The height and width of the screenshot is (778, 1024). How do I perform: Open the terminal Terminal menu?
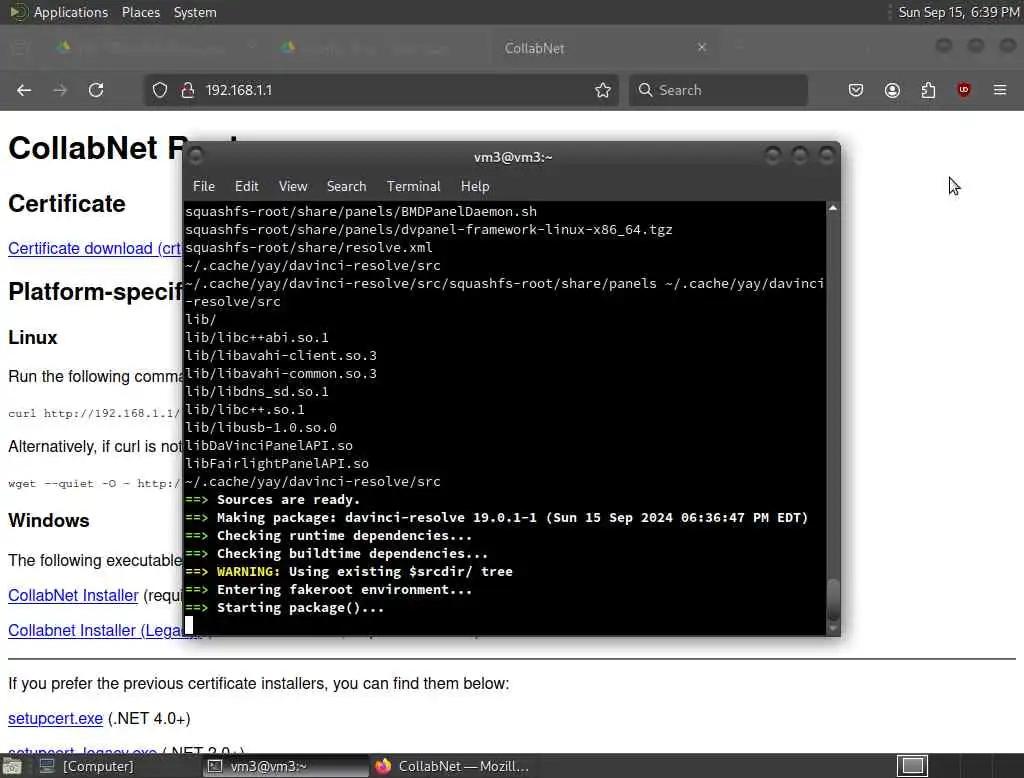tap(413, 186)
